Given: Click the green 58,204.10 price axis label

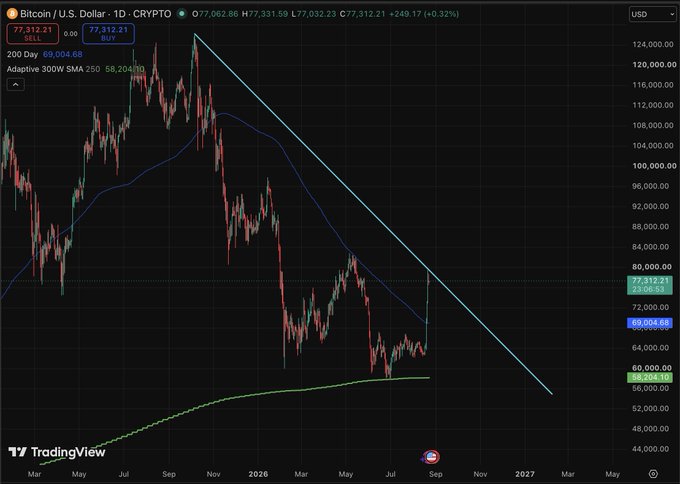Looking at the screenshot, I should click(x=650, y=377).
